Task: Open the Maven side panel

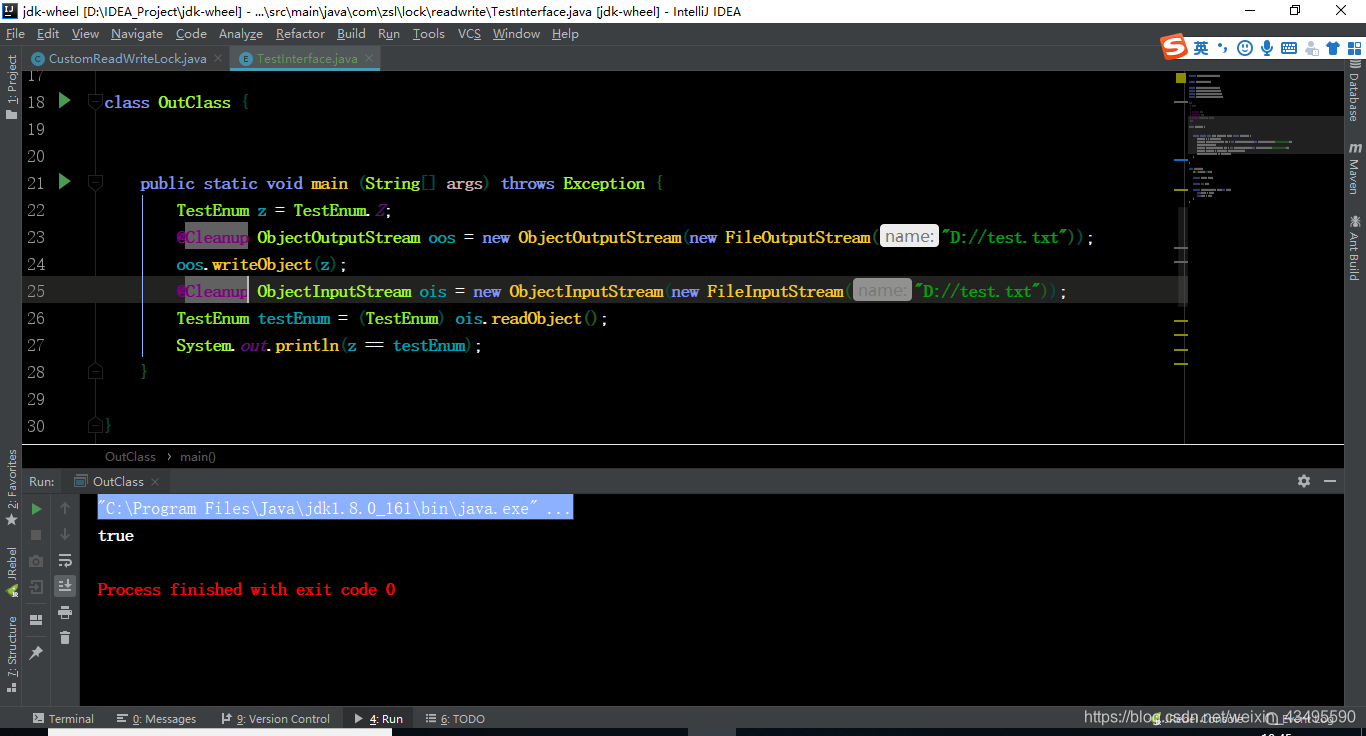Action: tap(1354, 169)
